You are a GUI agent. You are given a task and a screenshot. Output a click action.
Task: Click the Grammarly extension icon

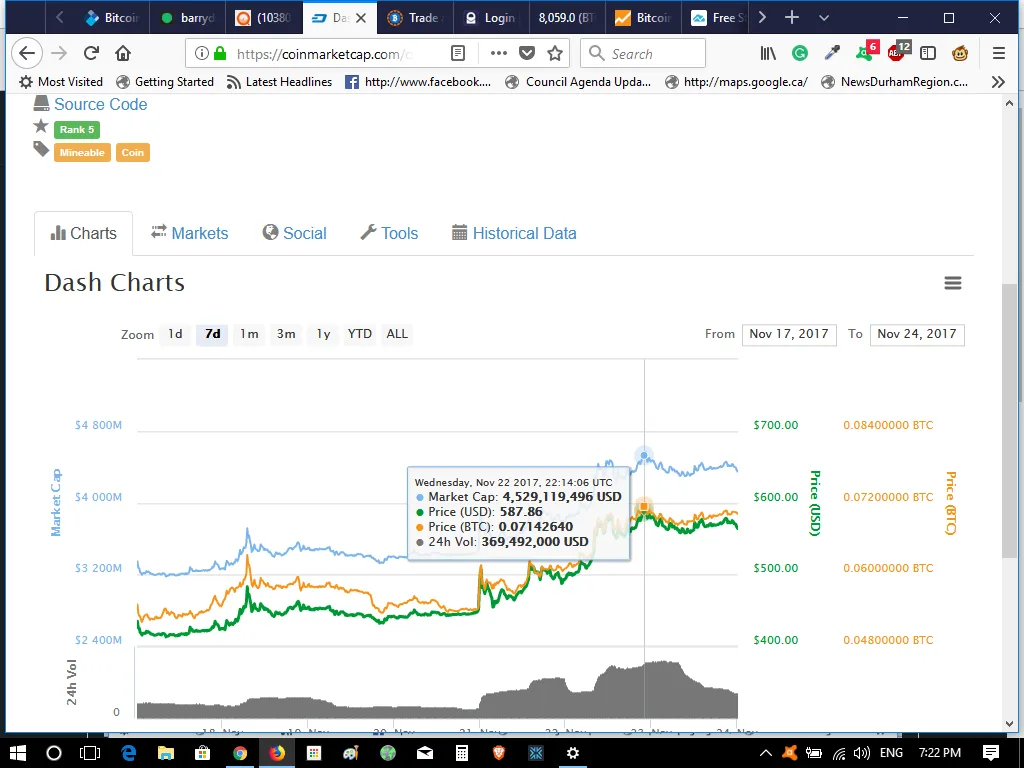coord(799,54)
